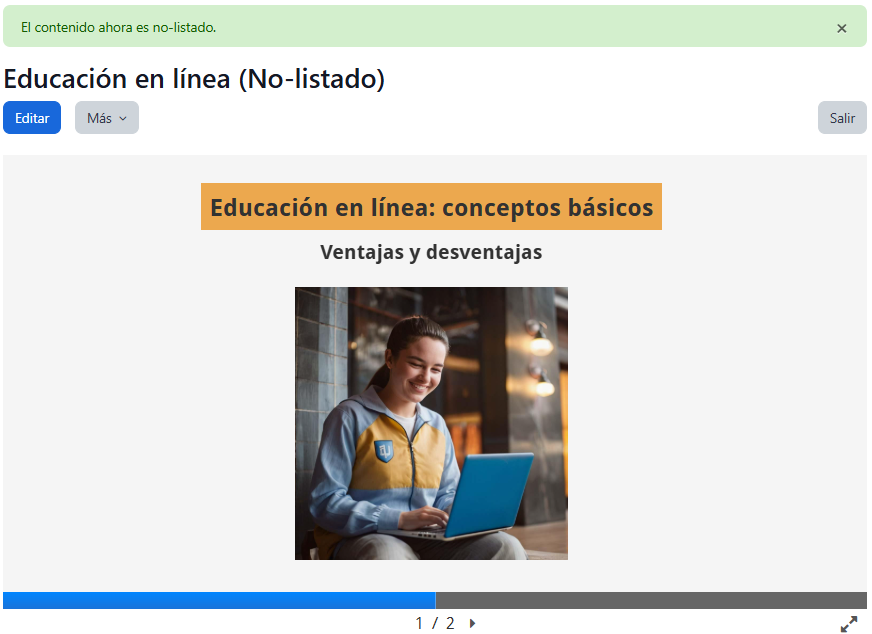Image resolution: width=872 pixels, height=634 pixels.
Task: Click the student with laptop photo
Action: [x=431, y=423]
